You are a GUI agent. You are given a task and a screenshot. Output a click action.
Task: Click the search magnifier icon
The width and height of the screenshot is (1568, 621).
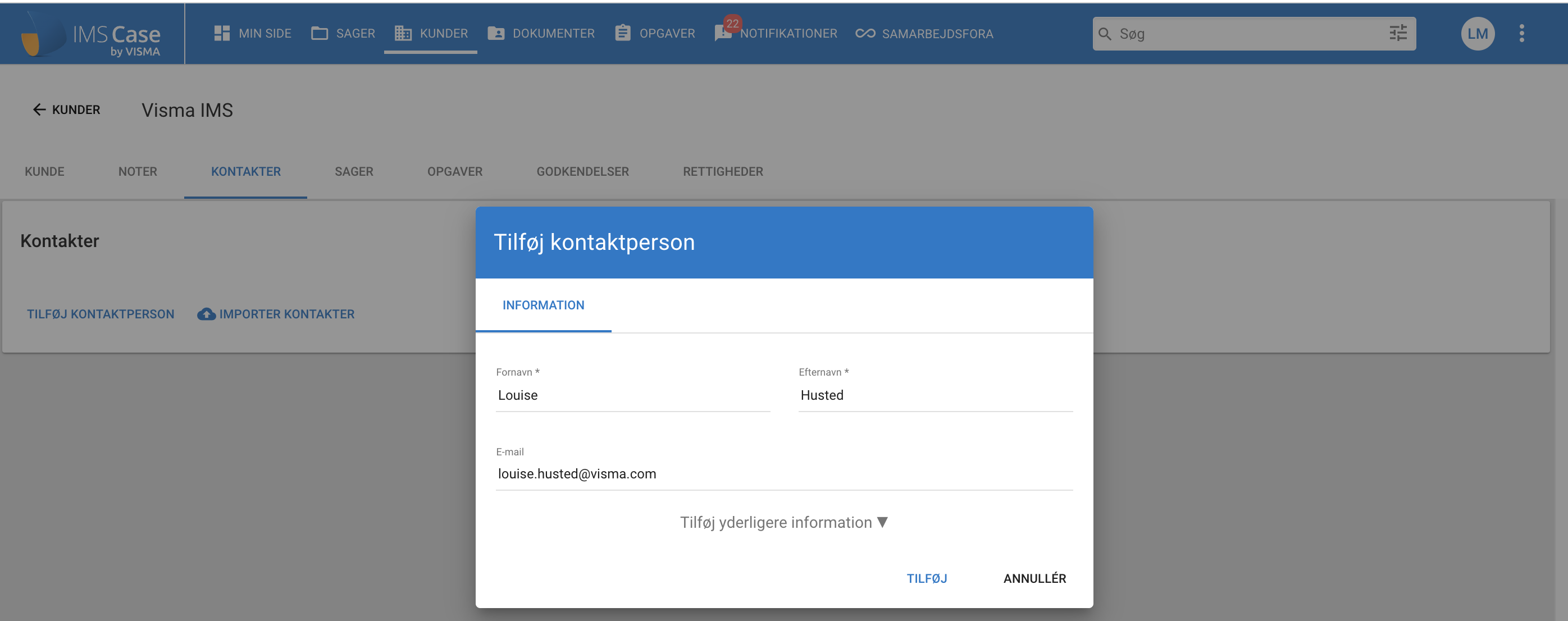1105,34
